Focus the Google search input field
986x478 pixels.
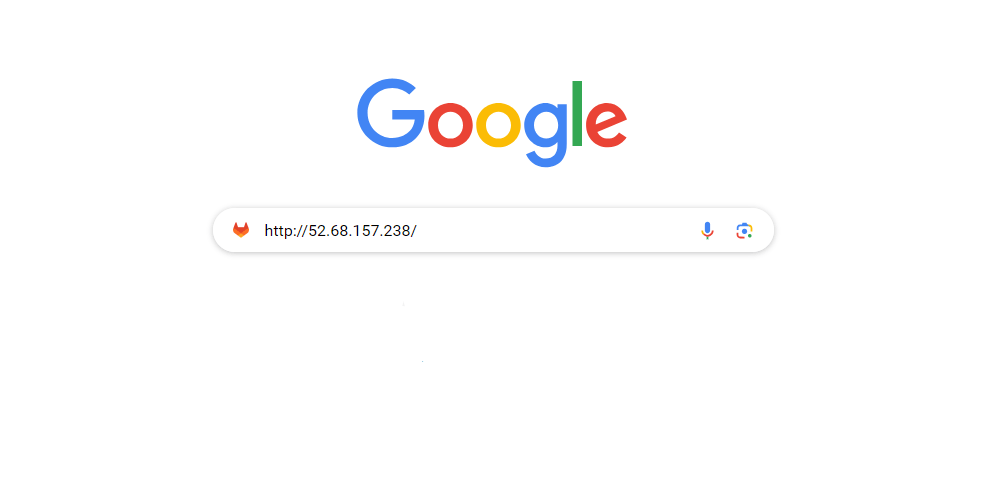(x=493, y=230)
